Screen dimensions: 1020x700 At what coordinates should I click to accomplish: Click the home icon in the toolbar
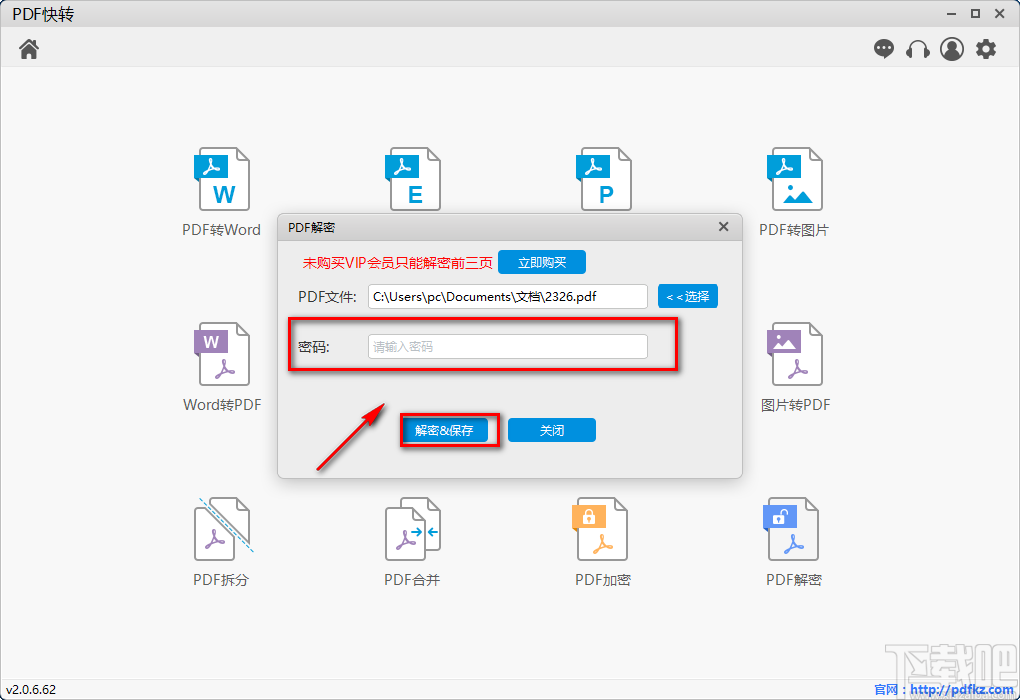(x=28, y=47)
